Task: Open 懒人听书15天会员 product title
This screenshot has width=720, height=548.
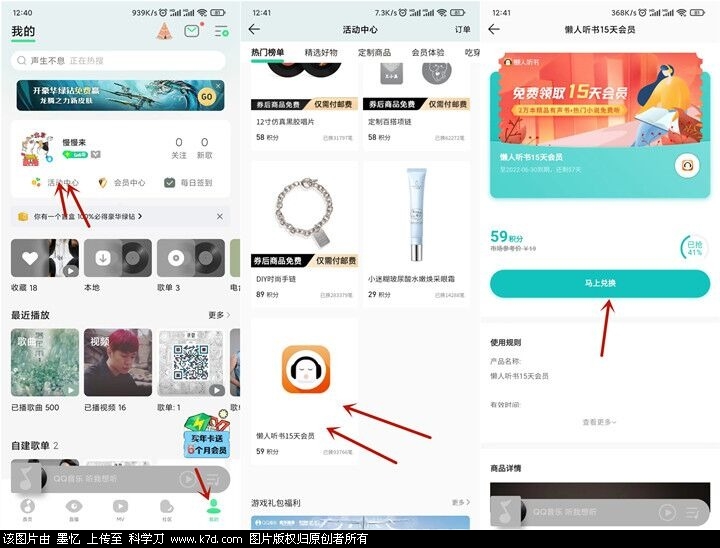Action: click(x=285, y=435)
